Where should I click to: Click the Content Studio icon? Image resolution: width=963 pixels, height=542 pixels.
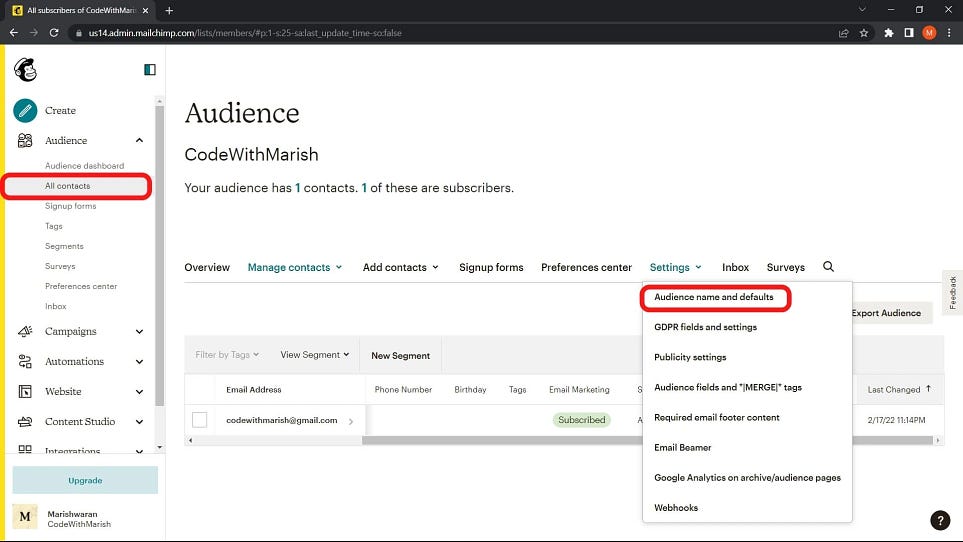click(25, 422)
